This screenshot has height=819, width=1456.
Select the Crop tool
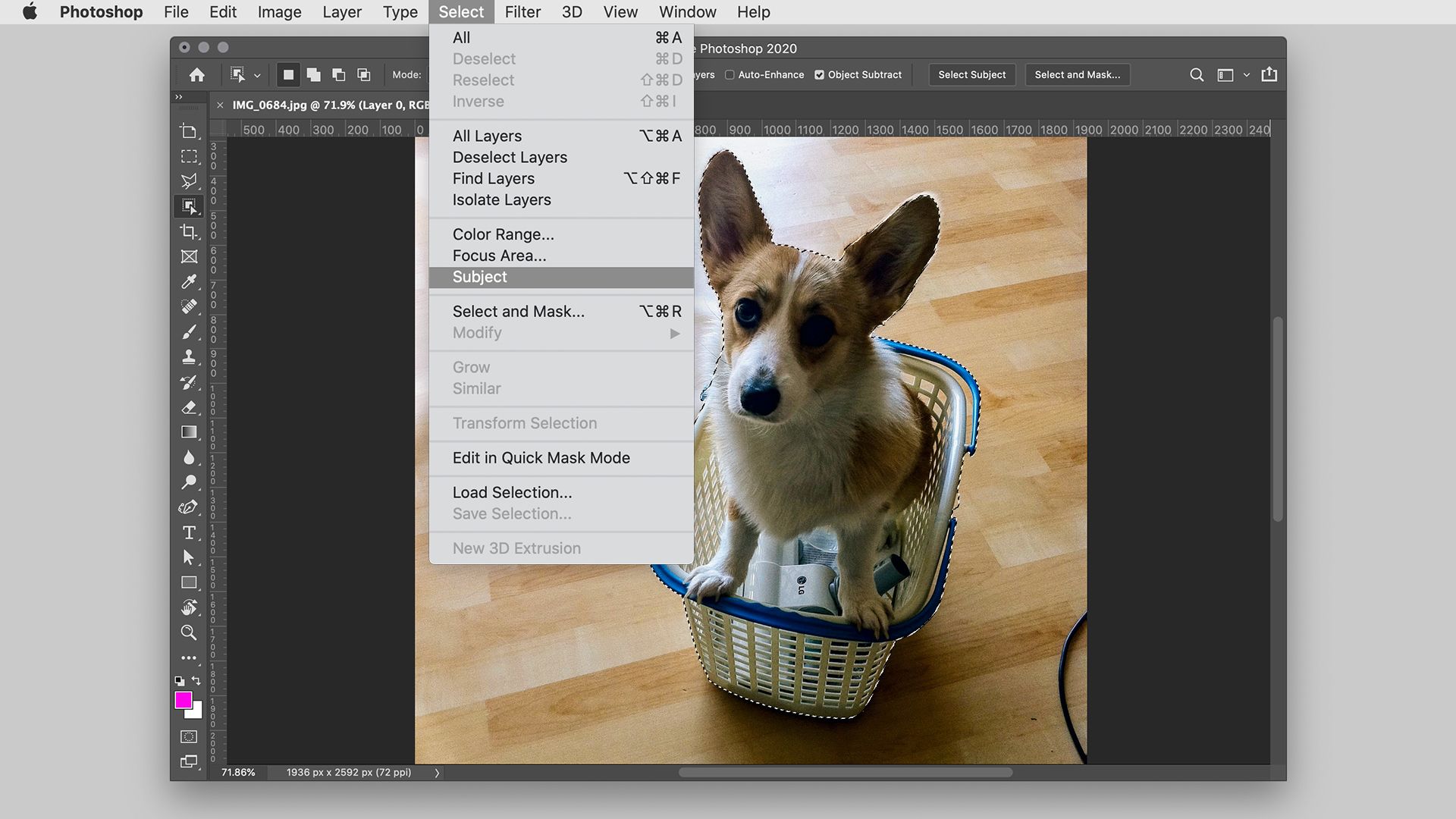pyautogui.click(x=190, y=231)
